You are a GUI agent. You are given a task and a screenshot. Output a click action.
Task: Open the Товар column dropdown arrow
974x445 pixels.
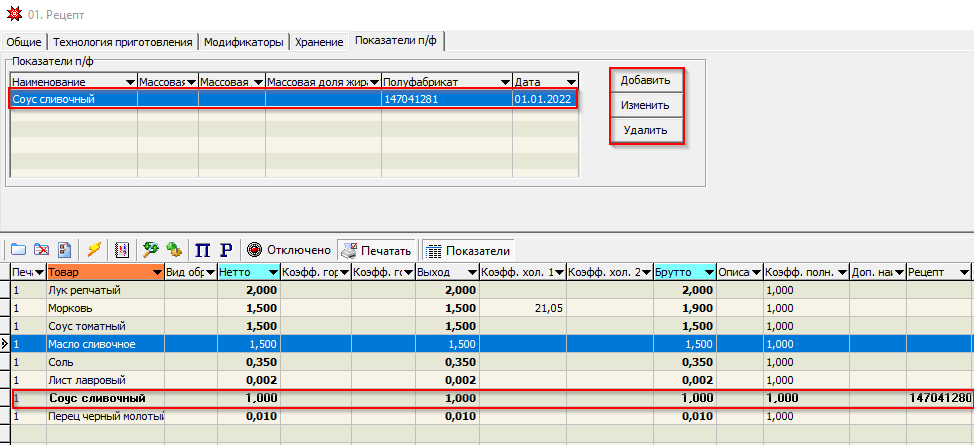tap(156, 272)
